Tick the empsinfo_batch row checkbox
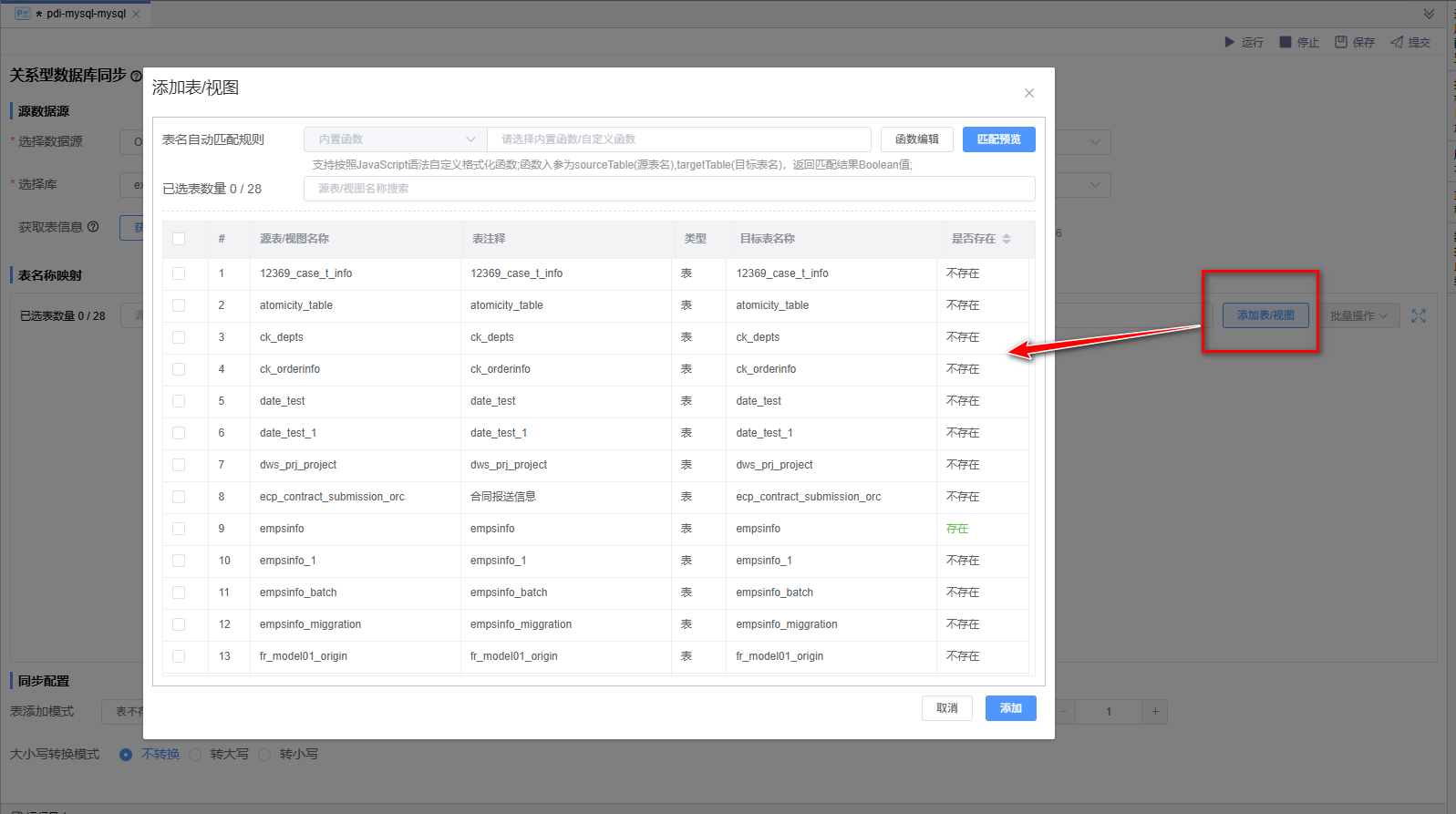The width and height of the screenshot is (1456, 814). [x=179, y=592]
